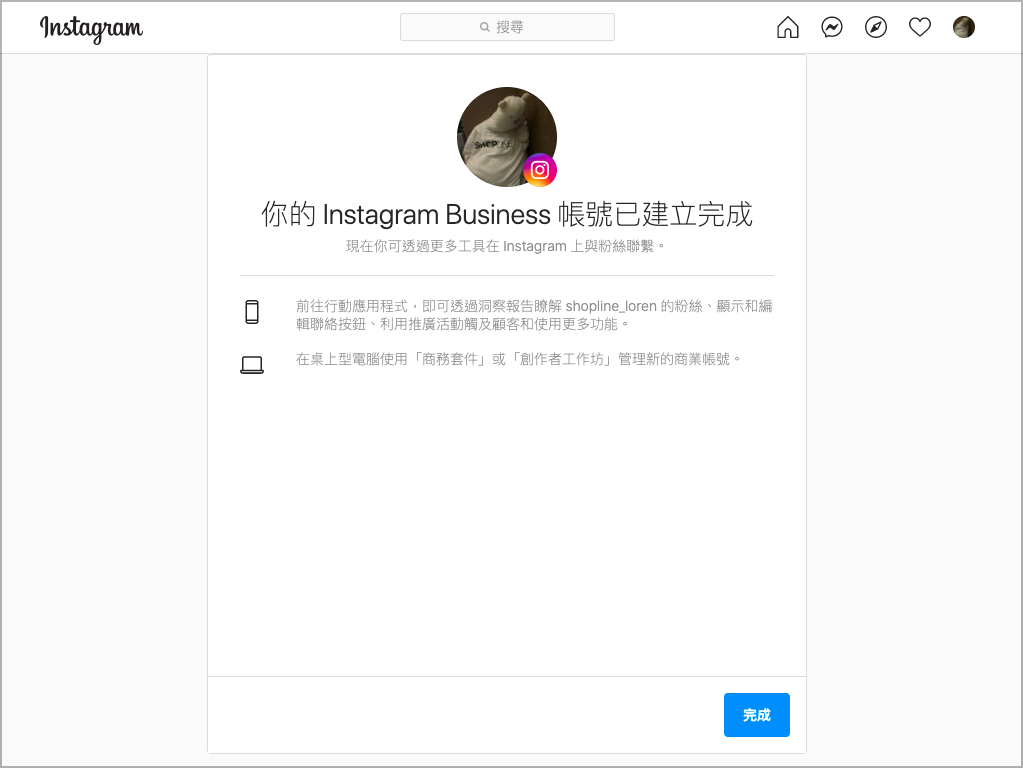The width and height of the screenshot is (1023, 768).
Task: Open profile avatar in top bar
Action: pos(964,27)
